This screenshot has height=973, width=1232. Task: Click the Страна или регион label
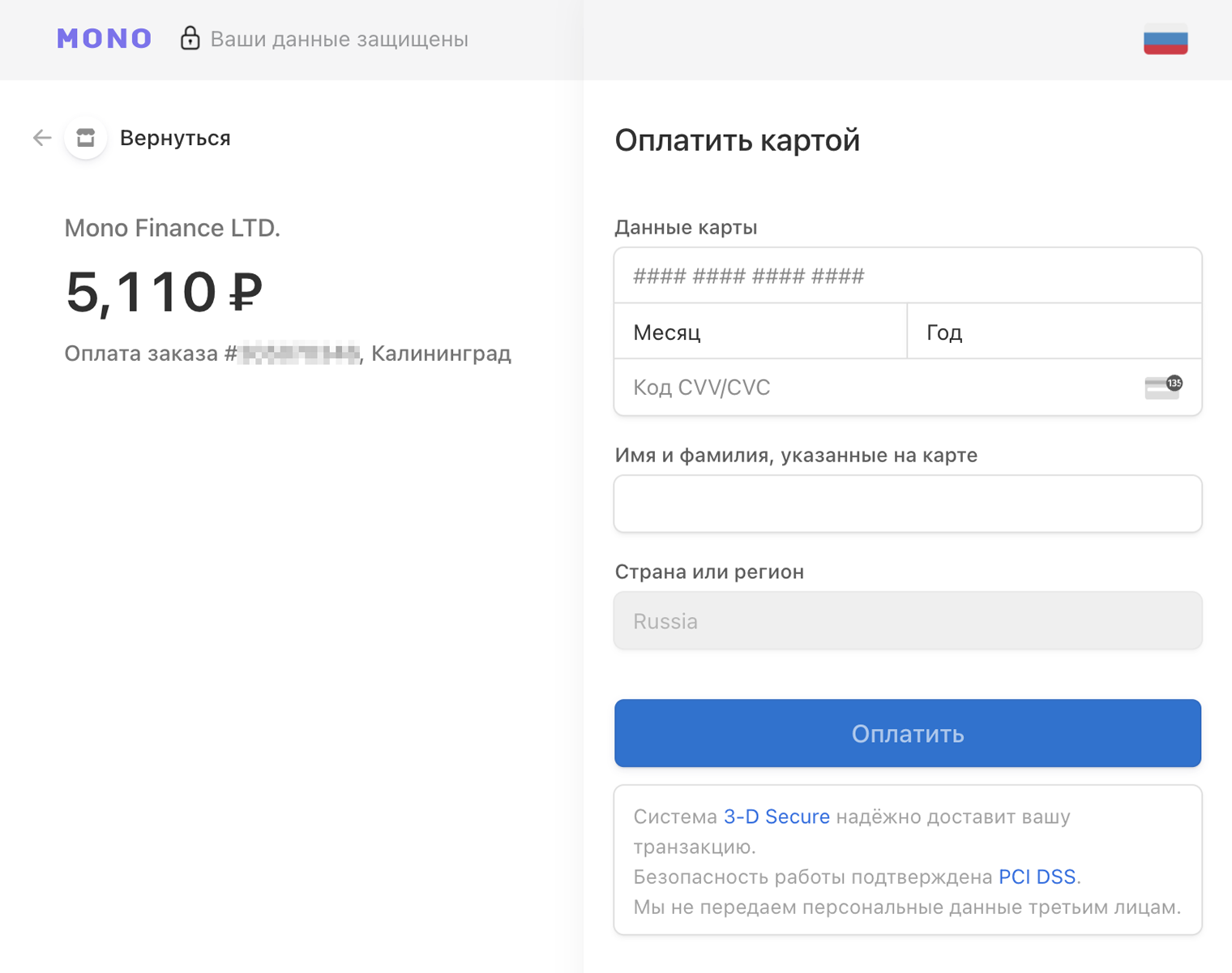click(709, 572)
